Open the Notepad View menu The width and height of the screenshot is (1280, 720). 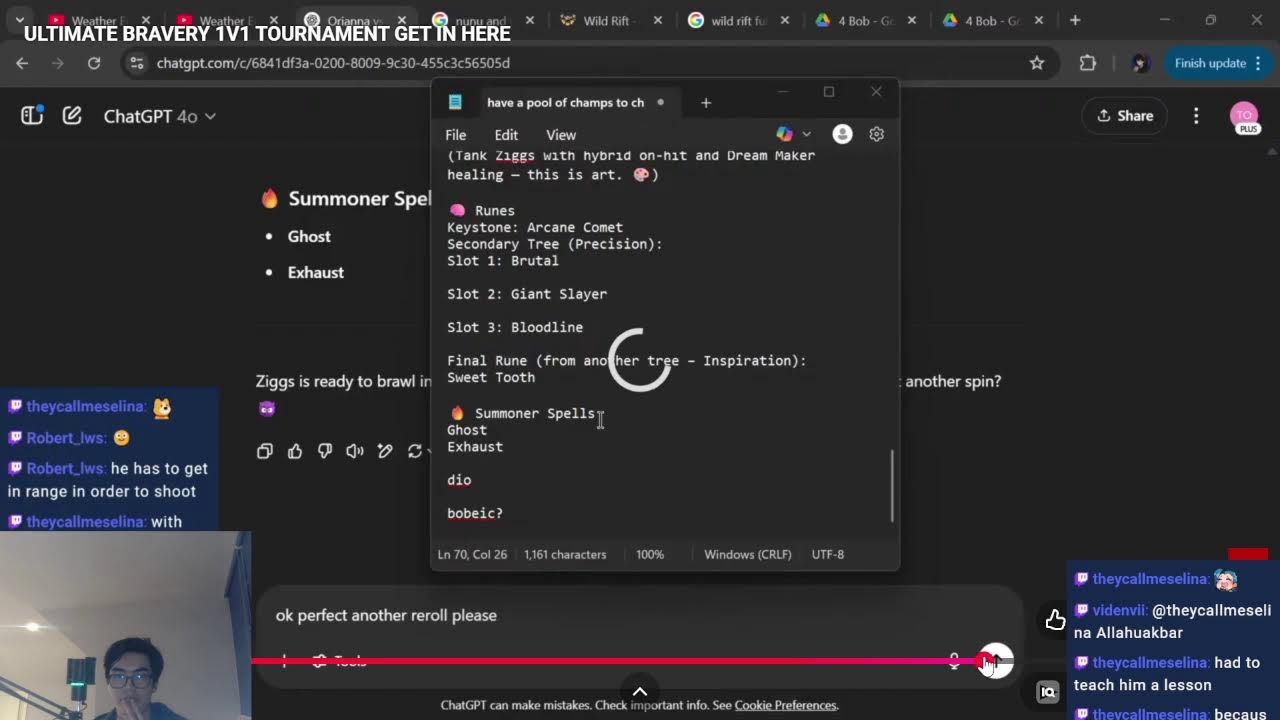561,135
